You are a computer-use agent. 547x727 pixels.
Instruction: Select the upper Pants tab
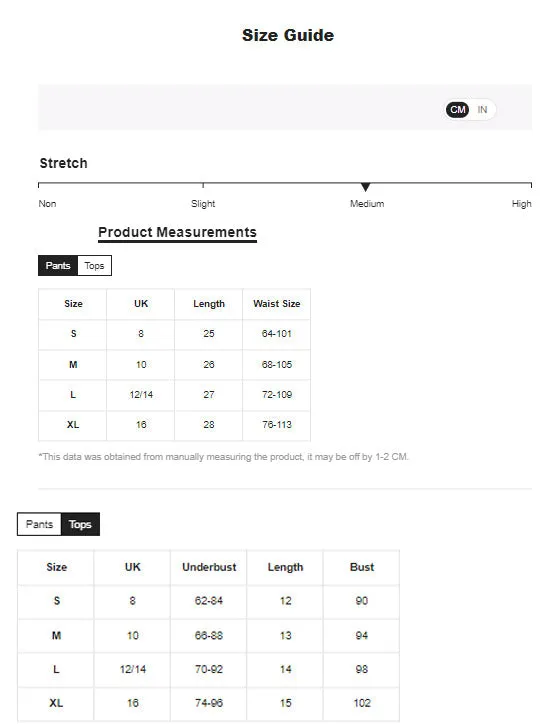tap(58, 266)
